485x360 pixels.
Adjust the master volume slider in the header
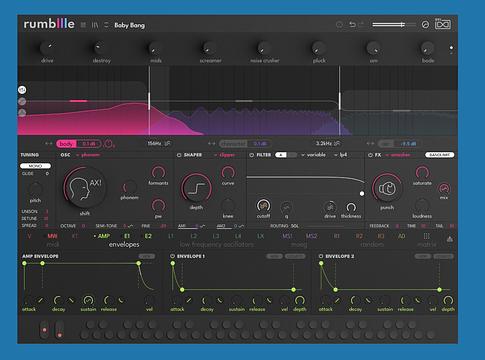(x=394, y=25)
